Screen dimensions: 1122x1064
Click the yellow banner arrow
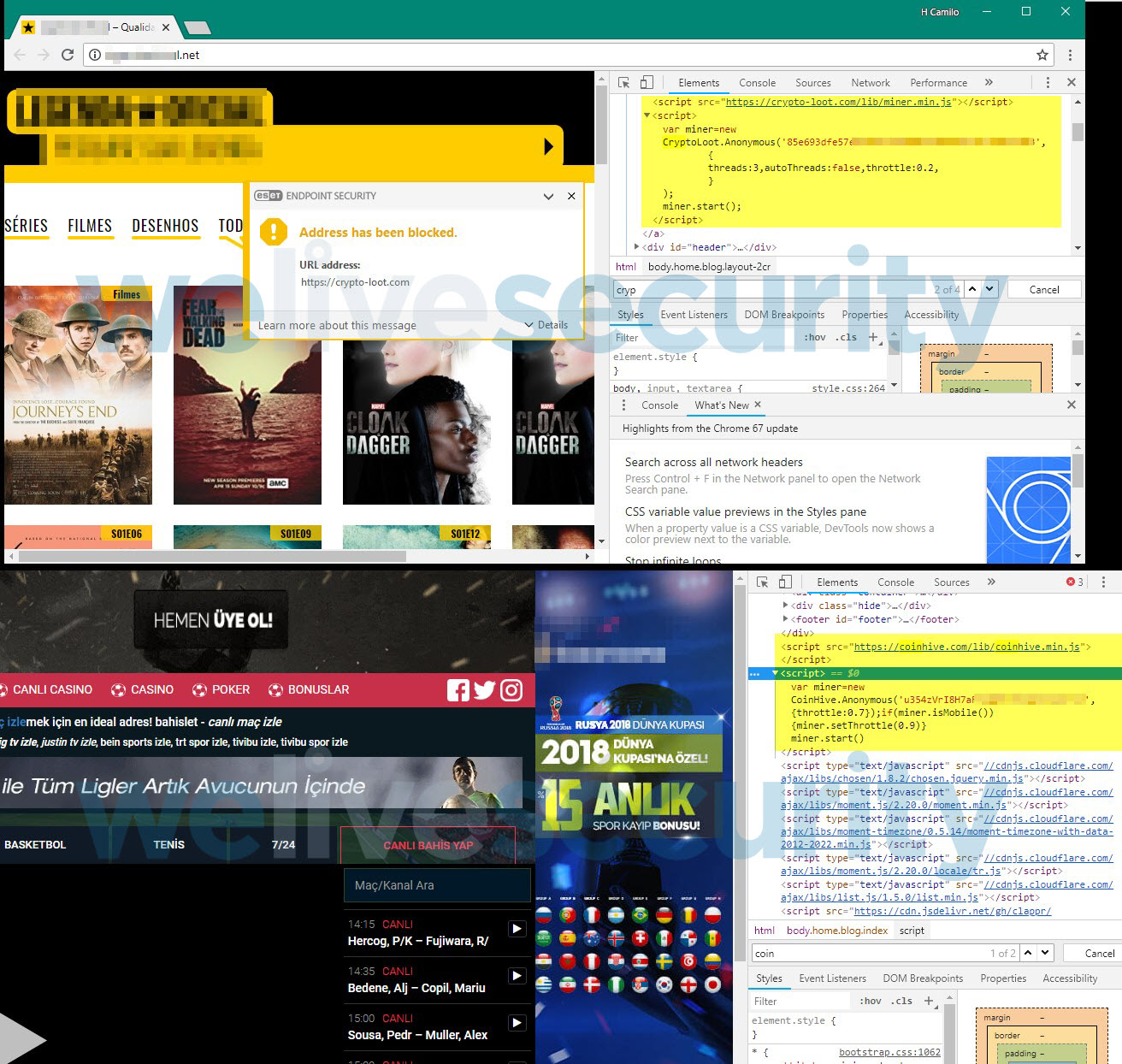point(549,146)
